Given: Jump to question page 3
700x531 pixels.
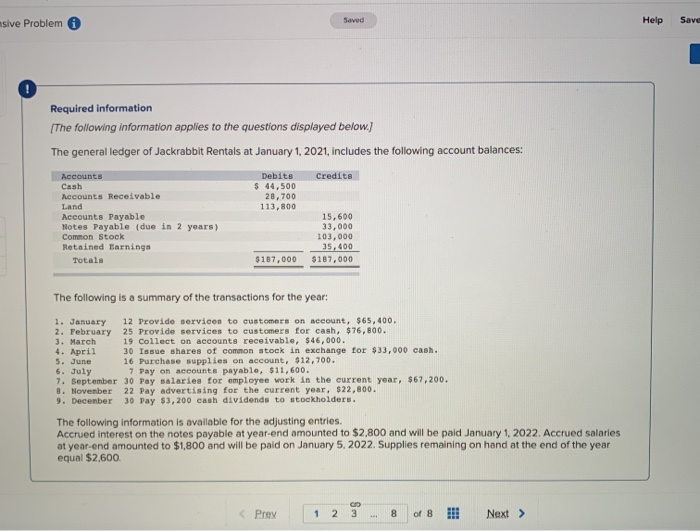Looking at the screenshot, I should [354, 514].
